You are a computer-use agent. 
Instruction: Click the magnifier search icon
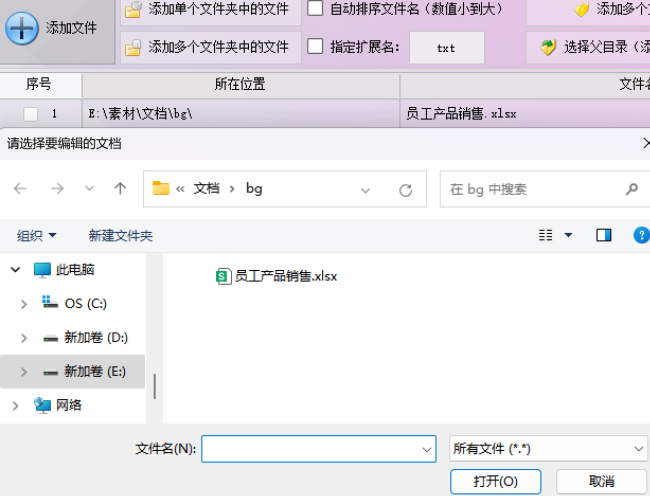[x=631, y=189]
